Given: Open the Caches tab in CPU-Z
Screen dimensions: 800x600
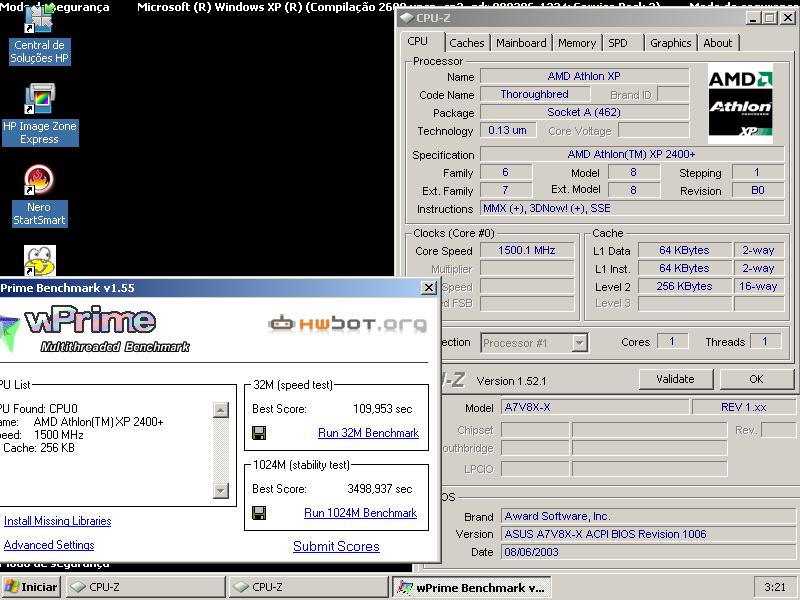Looking at the screenshot, I should pyautogui.click(x=467, y=43).
